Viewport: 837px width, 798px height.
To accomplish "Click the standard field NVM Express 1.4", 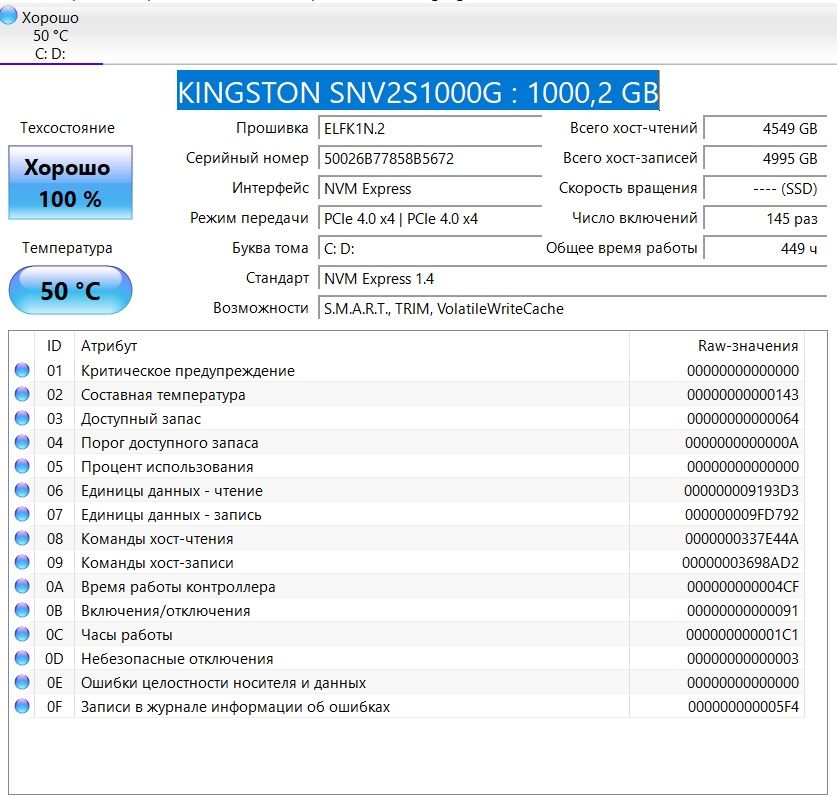I will [573, 279].
